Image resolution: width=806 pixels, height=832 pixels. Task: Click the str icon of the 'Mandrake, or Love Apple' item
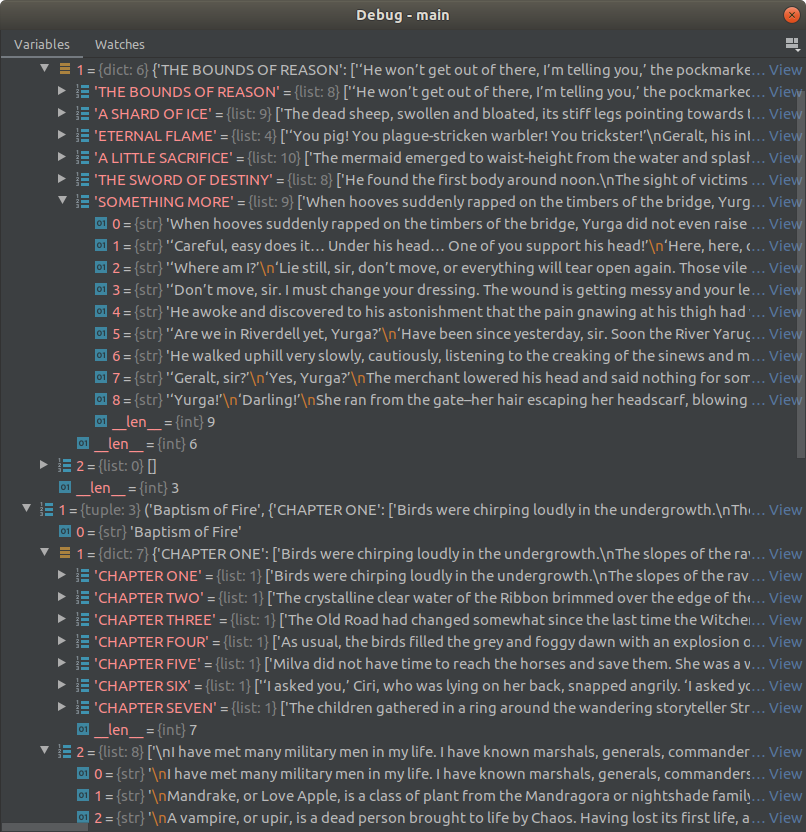coord(83,795)
